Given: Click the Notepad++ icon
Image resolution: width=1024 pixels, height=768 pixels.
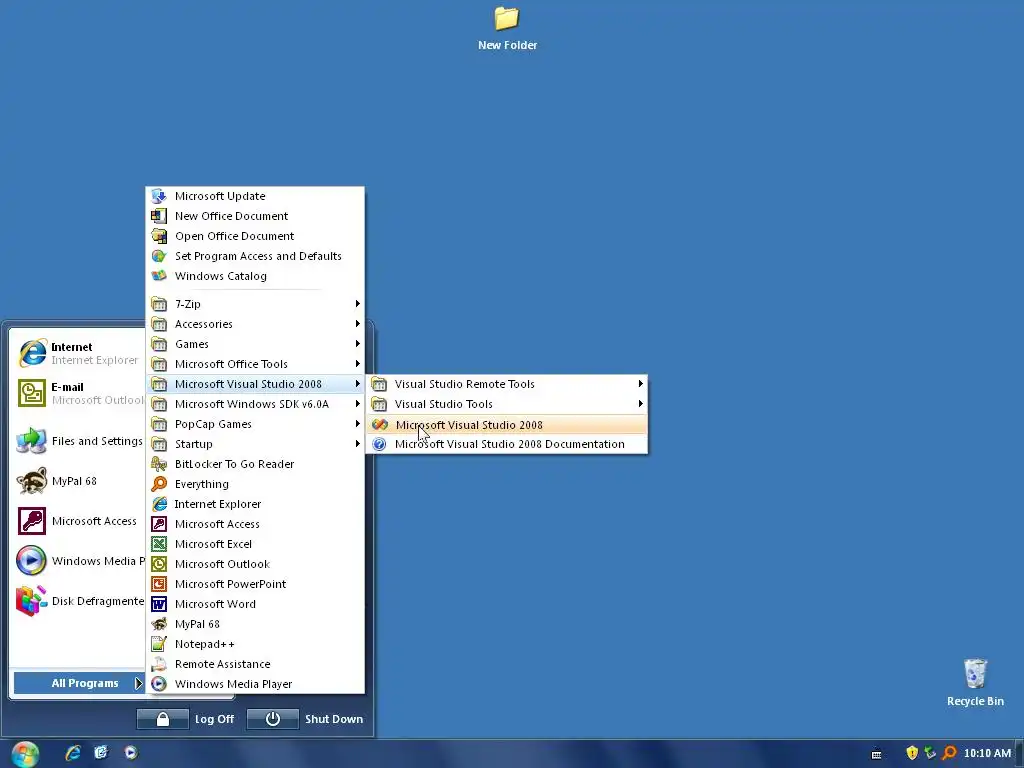Looking at the screenshot, I should [159, 644].
